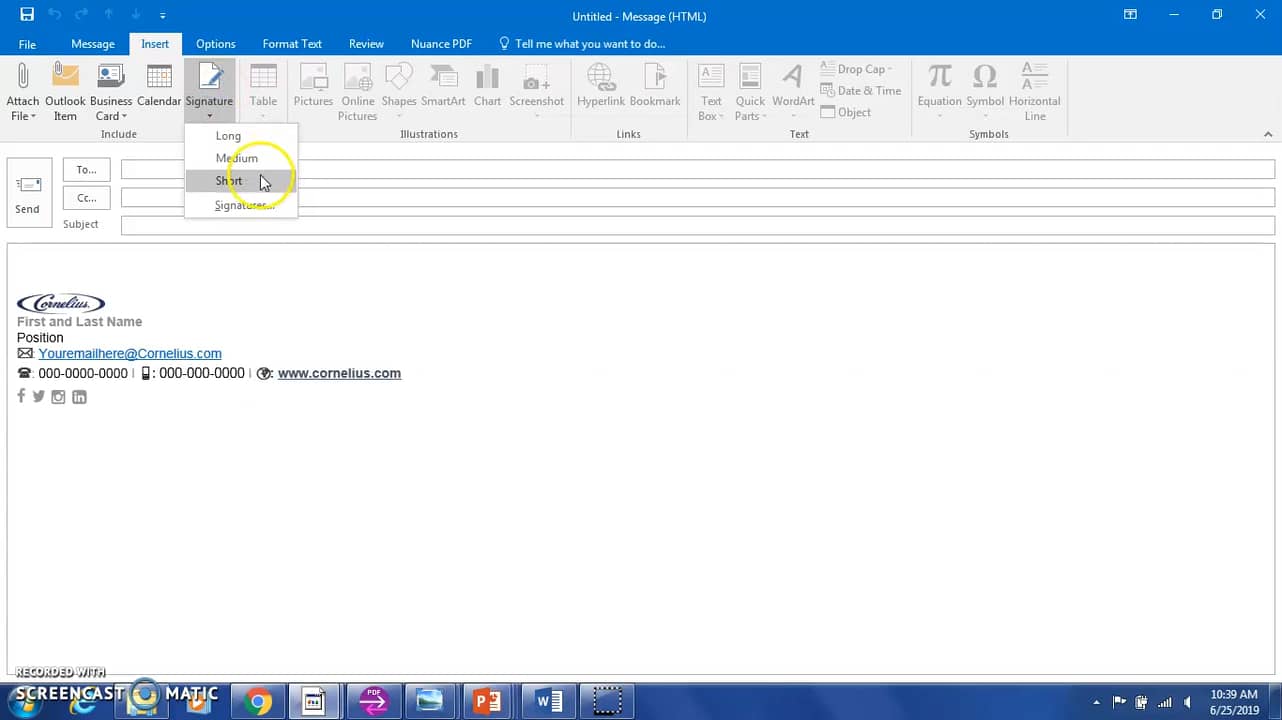The width and height of the screenshot is (1282, 720).
Task: Click the Facebook icon in signature
Action: (x=21, y=396)
